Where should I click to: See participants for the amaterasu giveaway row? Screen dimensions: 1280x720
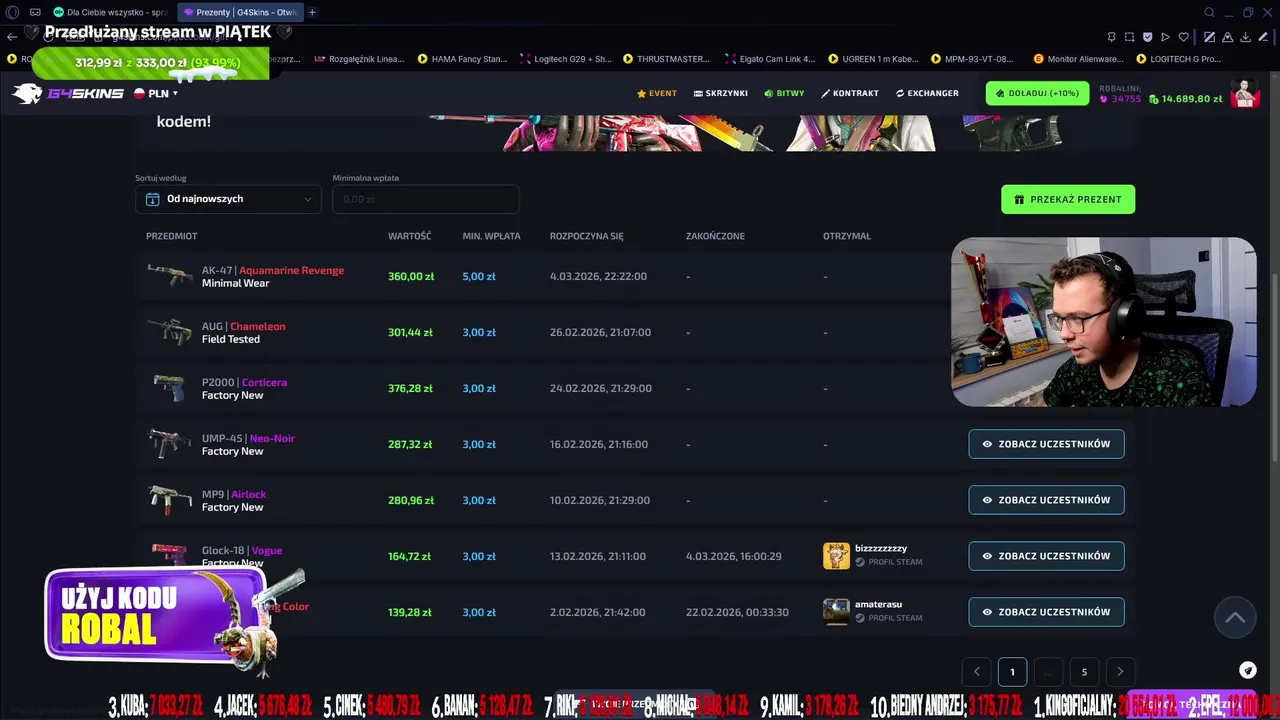pyautogui.click(x=1046, y=612)
